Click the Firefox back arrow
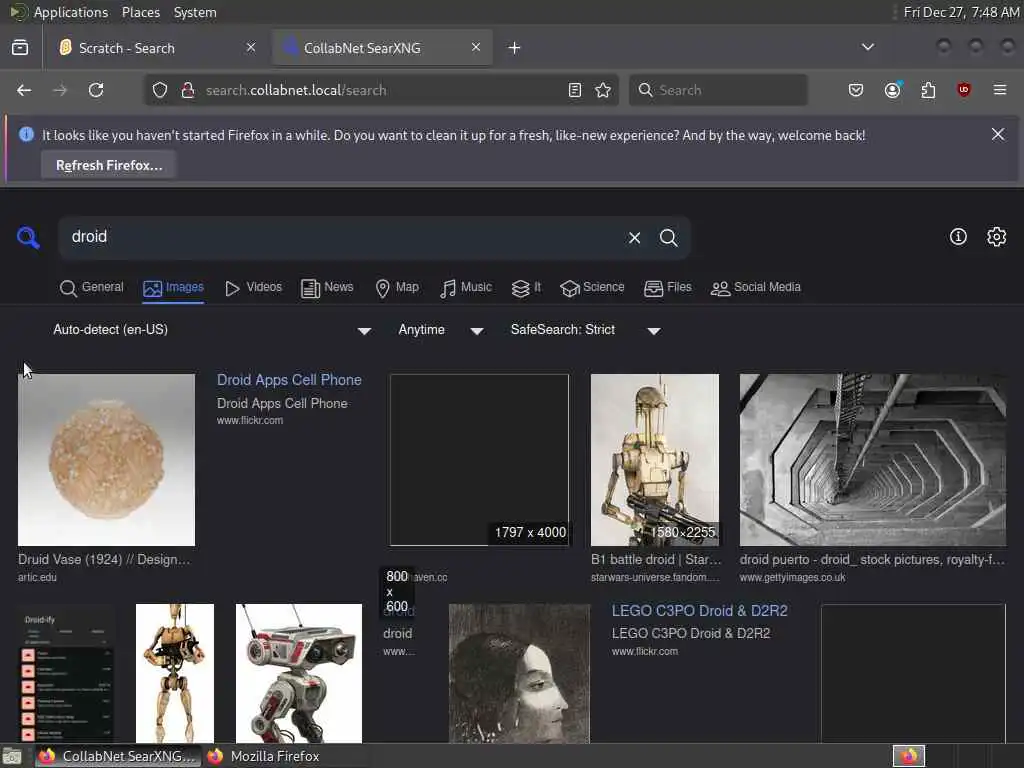The image size is (1024, 768). [24, 90]
